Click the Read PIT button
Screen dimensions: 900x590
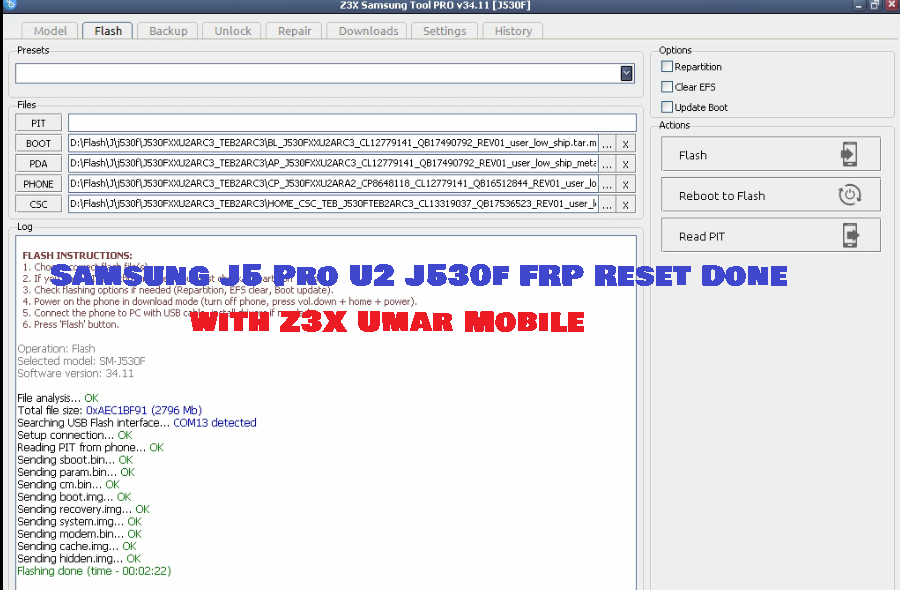click(770, 235)
